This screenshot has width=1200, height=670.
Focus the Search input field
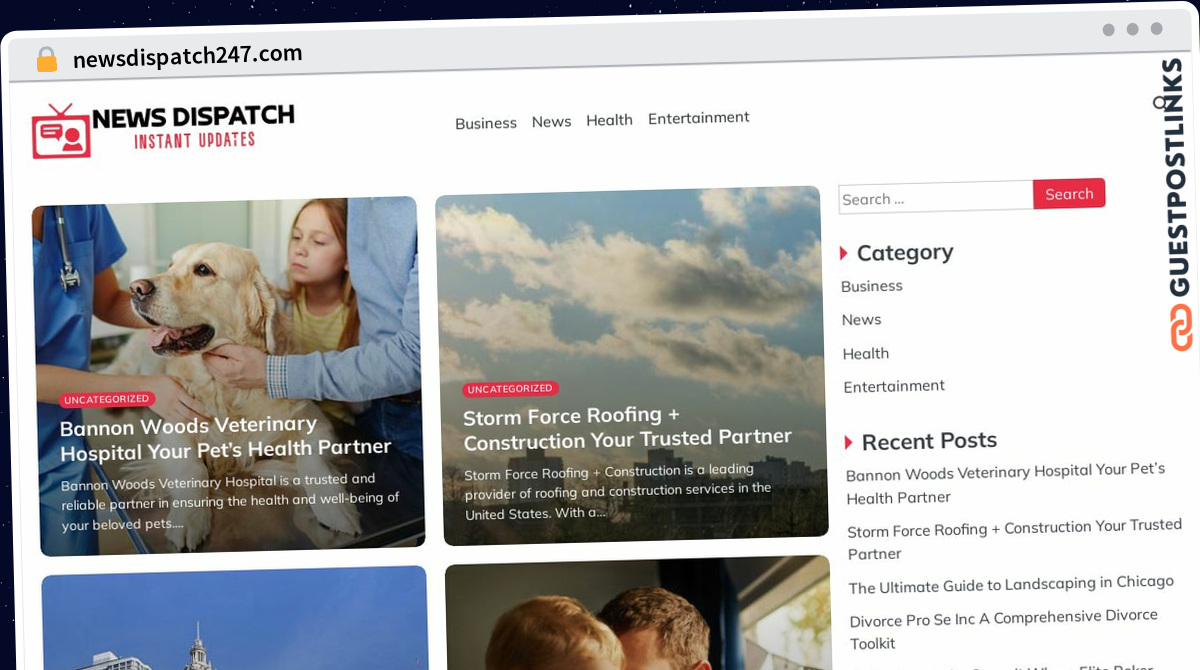(936, 197)
